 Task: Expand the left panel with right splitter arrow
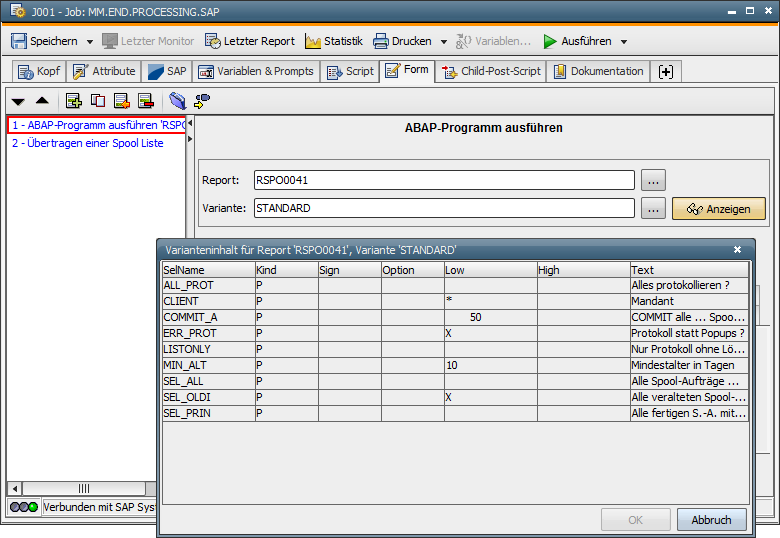pyautogui.click(x=190, y=139)
